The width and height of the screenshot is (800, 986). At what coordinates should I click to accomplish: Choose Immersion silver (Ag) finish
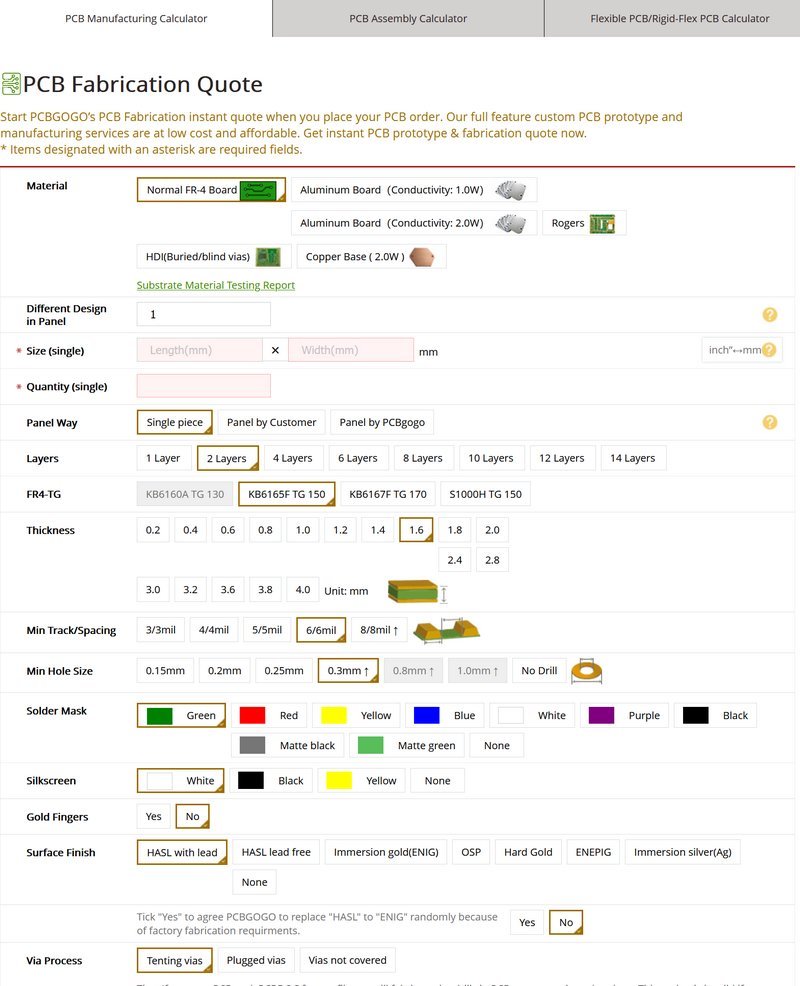(682, 853)
